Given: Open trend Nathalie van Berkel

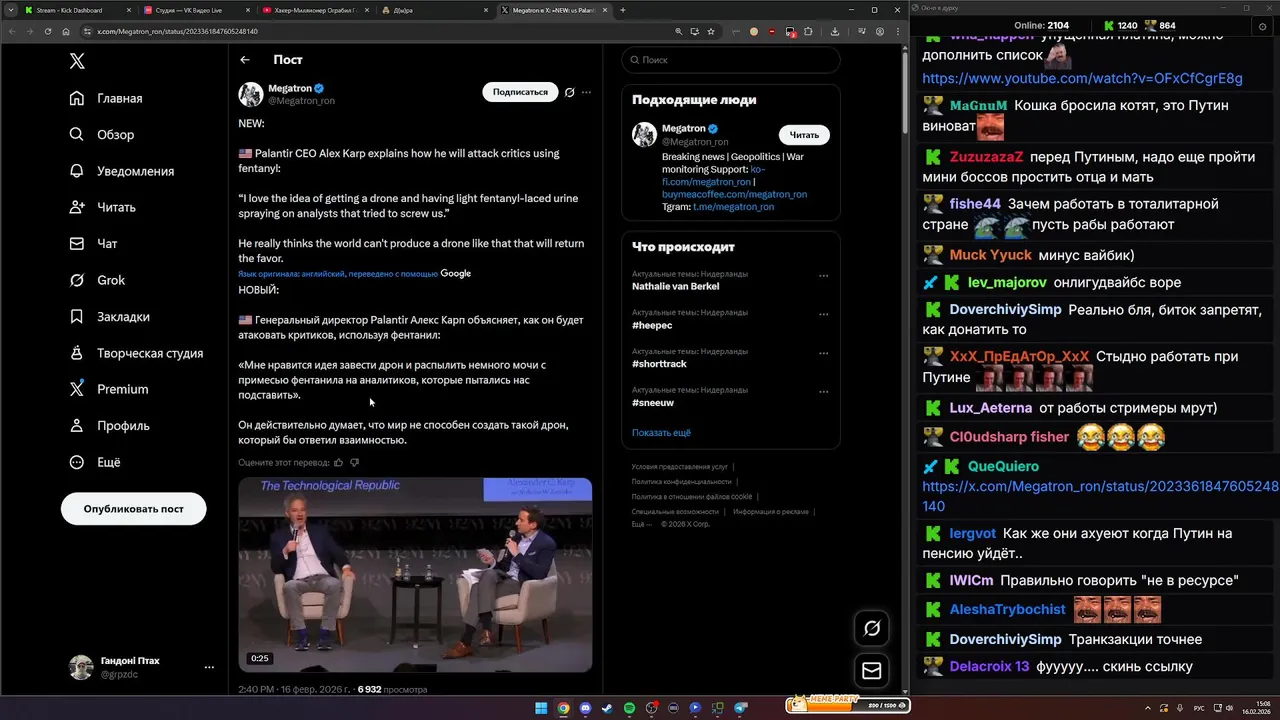Looking at the screenshot, I should pos(675,286).
